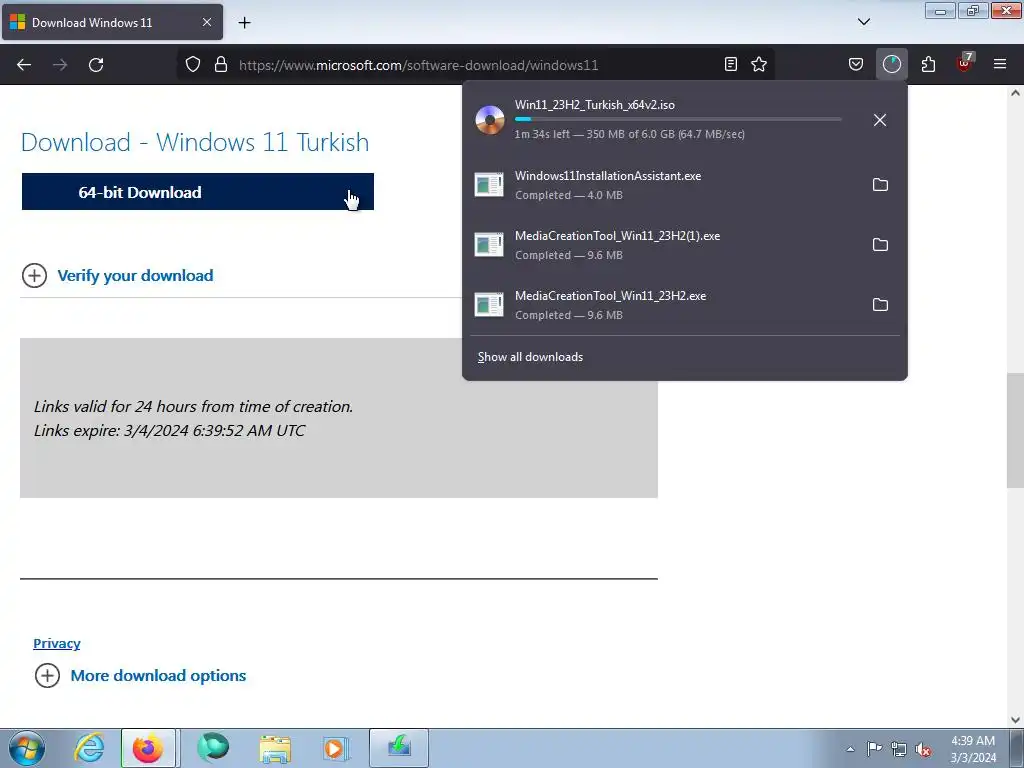Open the Firefox application menu
Viewport: 1024px width, 768px height.
click(1000, 64)
